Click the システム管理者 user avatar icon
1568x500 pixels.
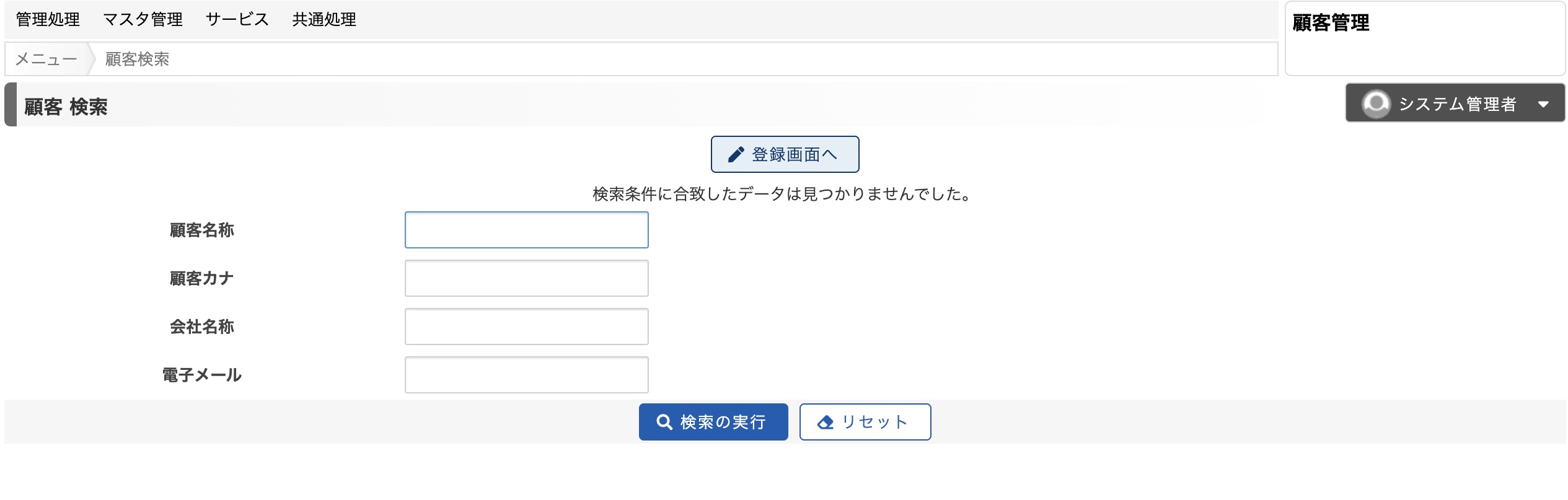pyautogui.click(x=1376, y=103)
